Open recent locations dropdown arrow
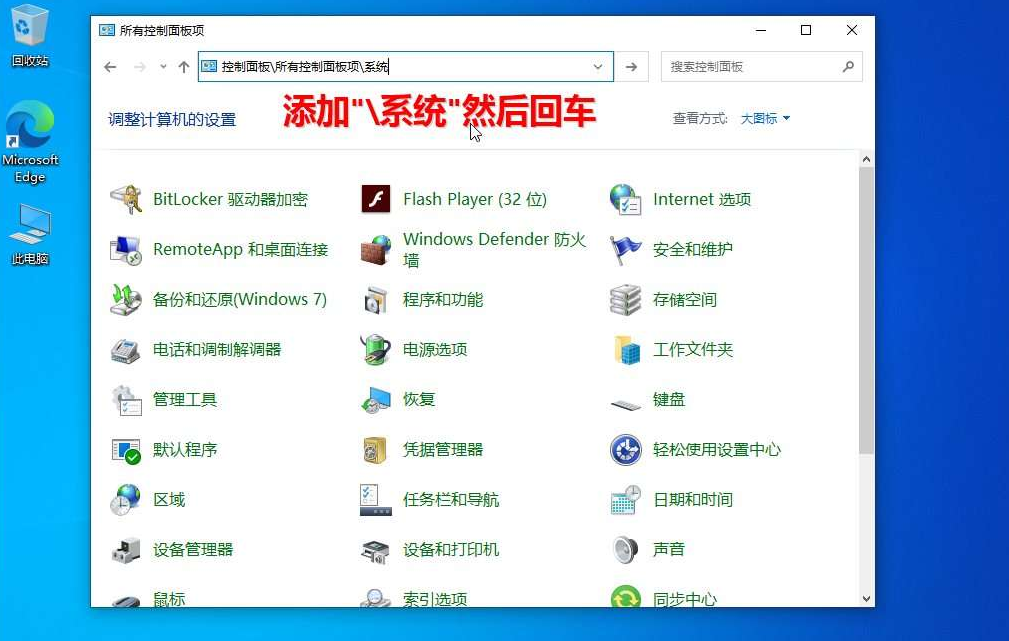1009x641 pixels. [x=163, y=66]
